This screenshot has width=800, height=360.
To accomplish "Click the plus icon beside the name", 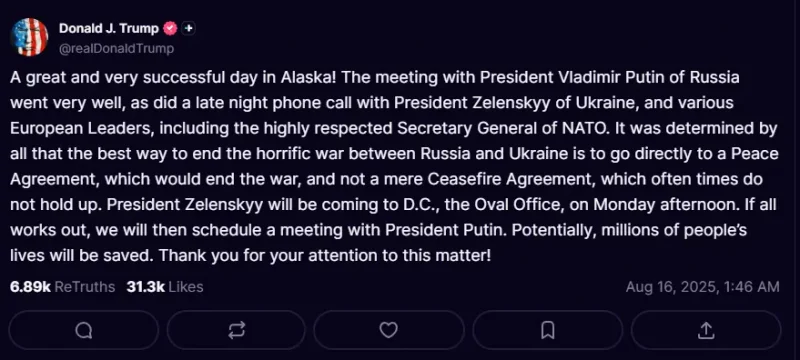I will point(188,29).
